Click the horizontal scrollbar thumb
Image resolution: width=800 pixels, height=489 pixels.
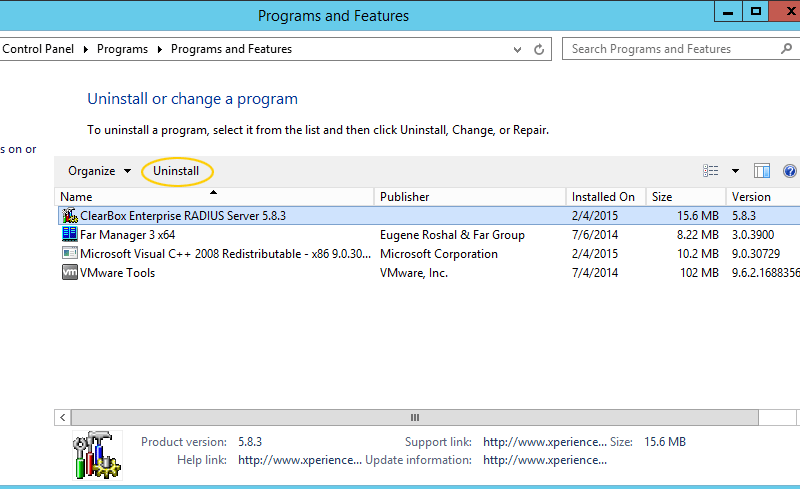415,418
